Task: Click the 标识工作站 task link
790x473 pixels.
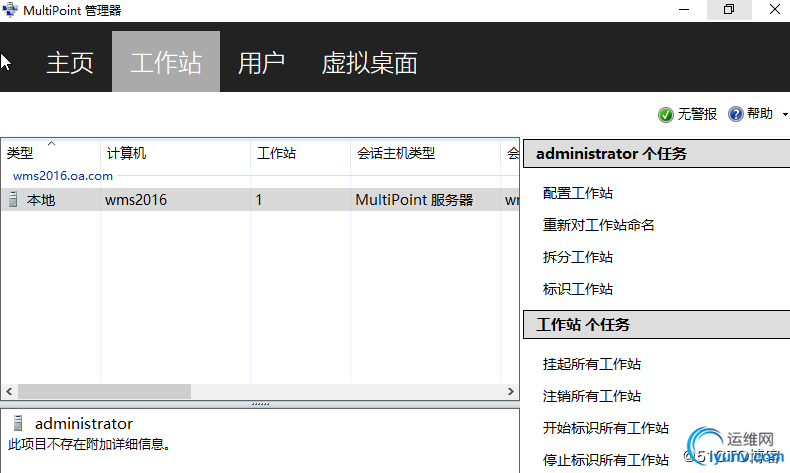Action: click(x=578, y=289)
